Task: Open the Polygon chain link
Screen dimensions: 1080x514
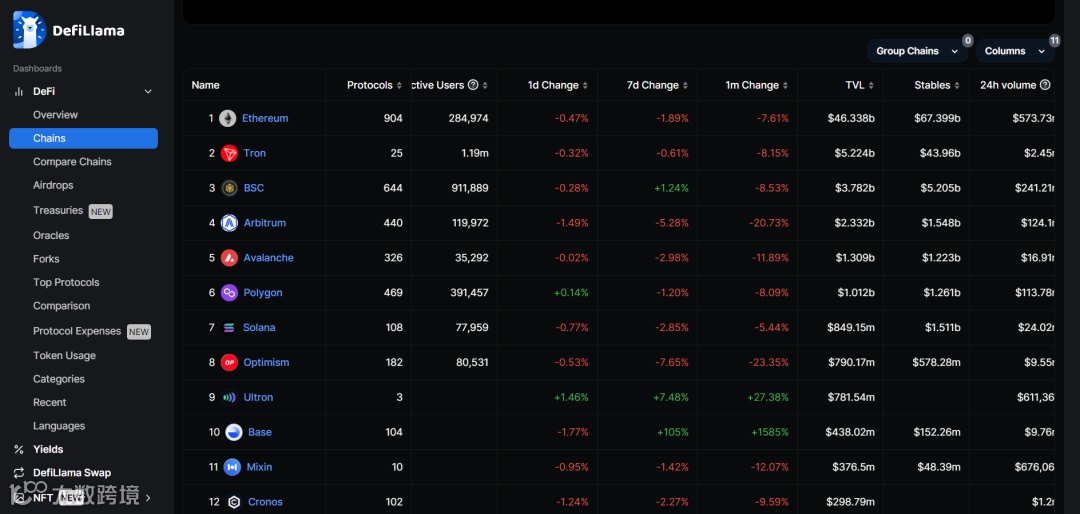Action: click(262, 293)
